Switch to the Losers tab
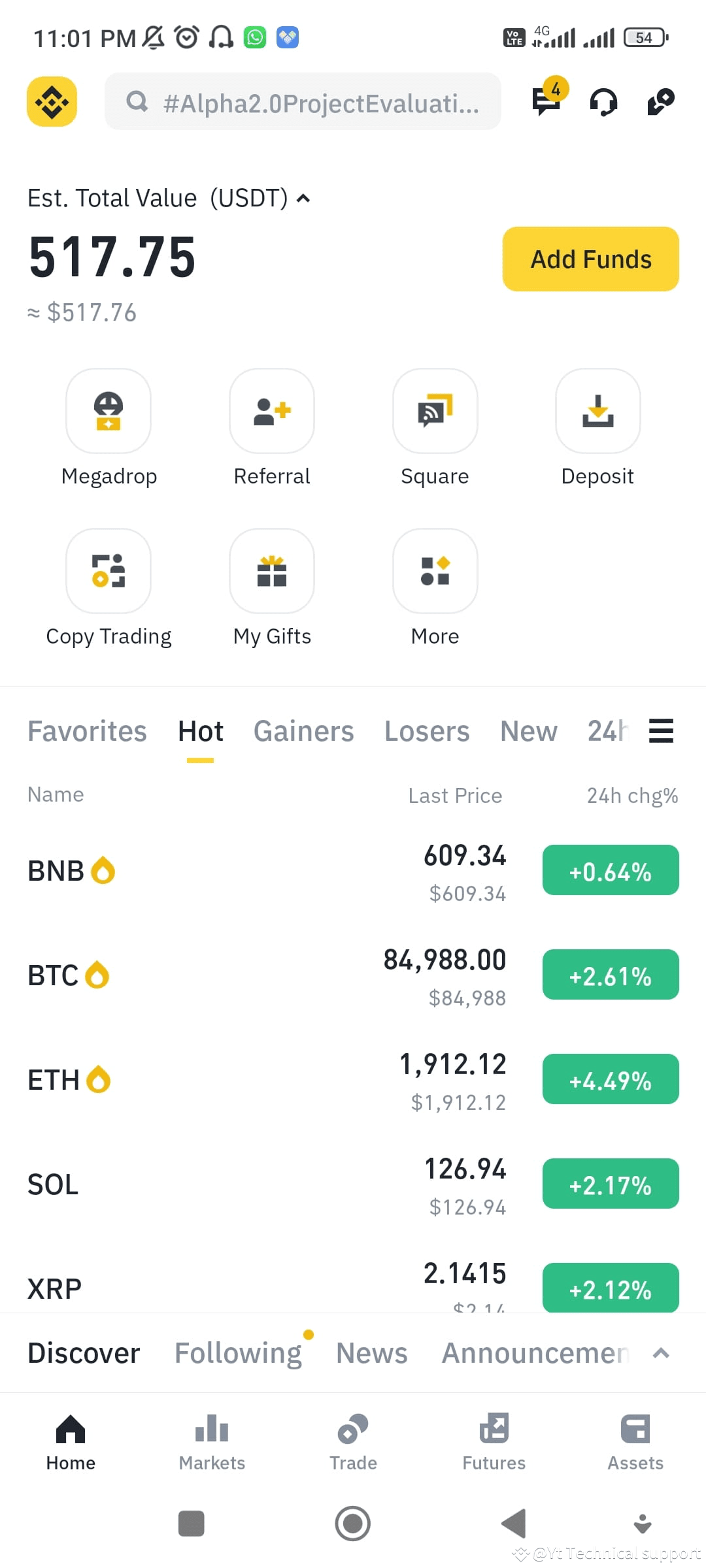 pos(427,731)
